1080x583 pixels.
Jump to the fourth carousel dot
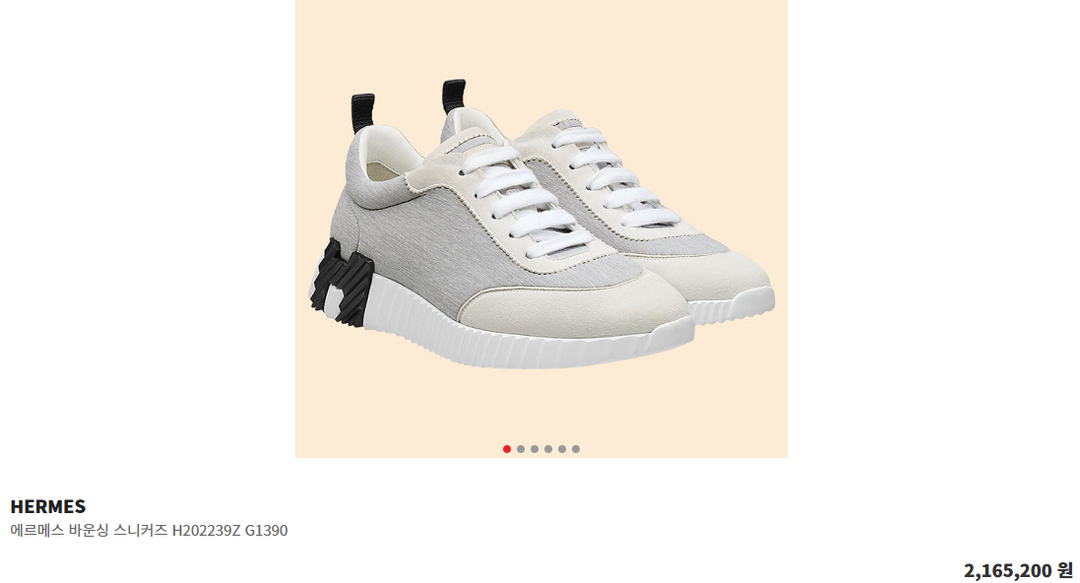click(x=548, y=449)
